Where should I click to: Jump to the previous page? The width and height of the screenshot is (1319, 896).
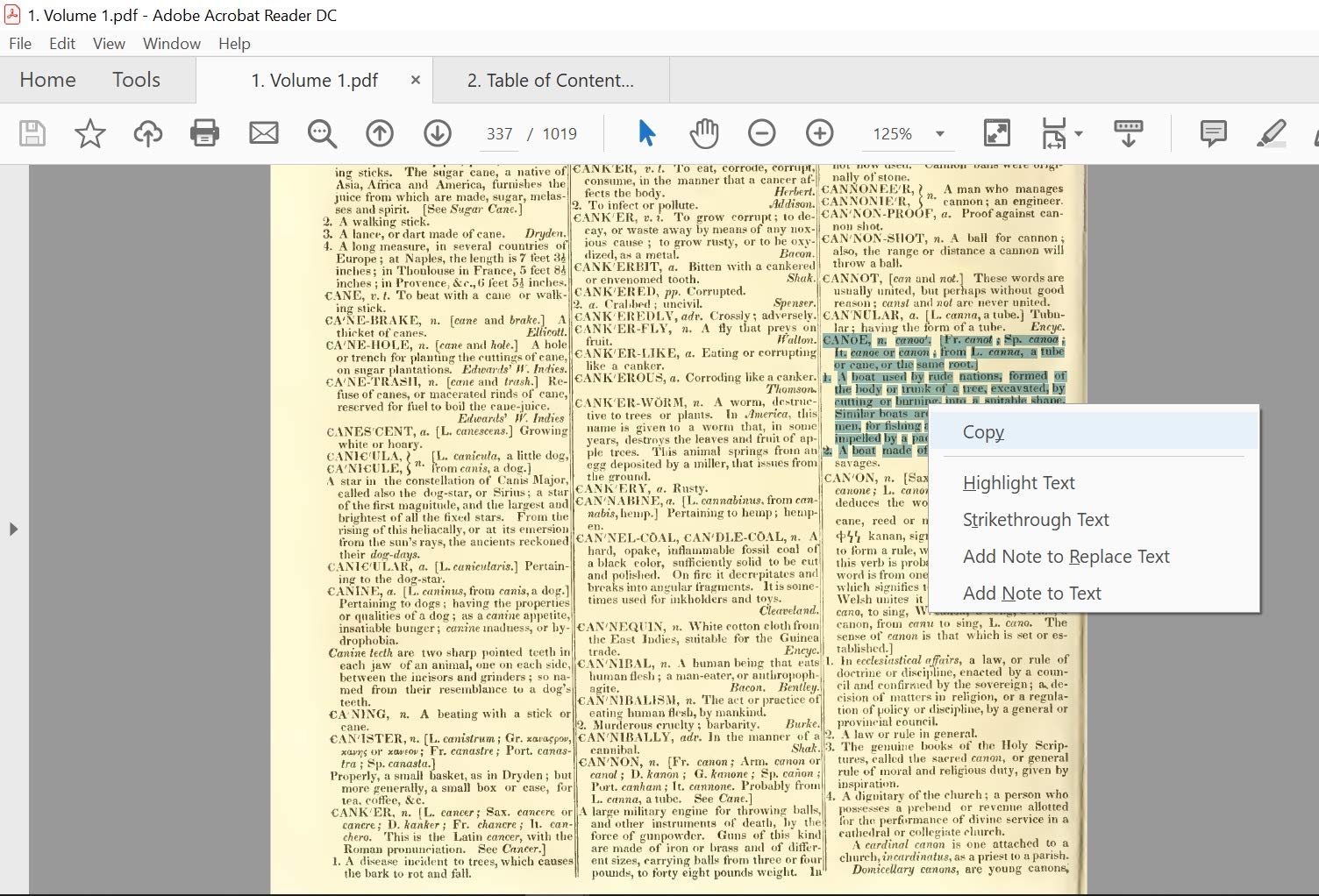tap(380, 133)
